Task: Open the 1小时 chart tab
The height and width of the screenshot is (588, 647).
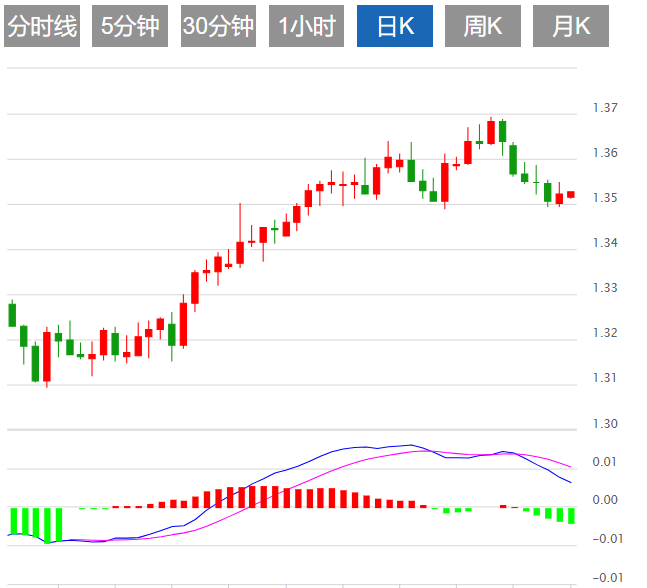Action: tap(306, 26)
